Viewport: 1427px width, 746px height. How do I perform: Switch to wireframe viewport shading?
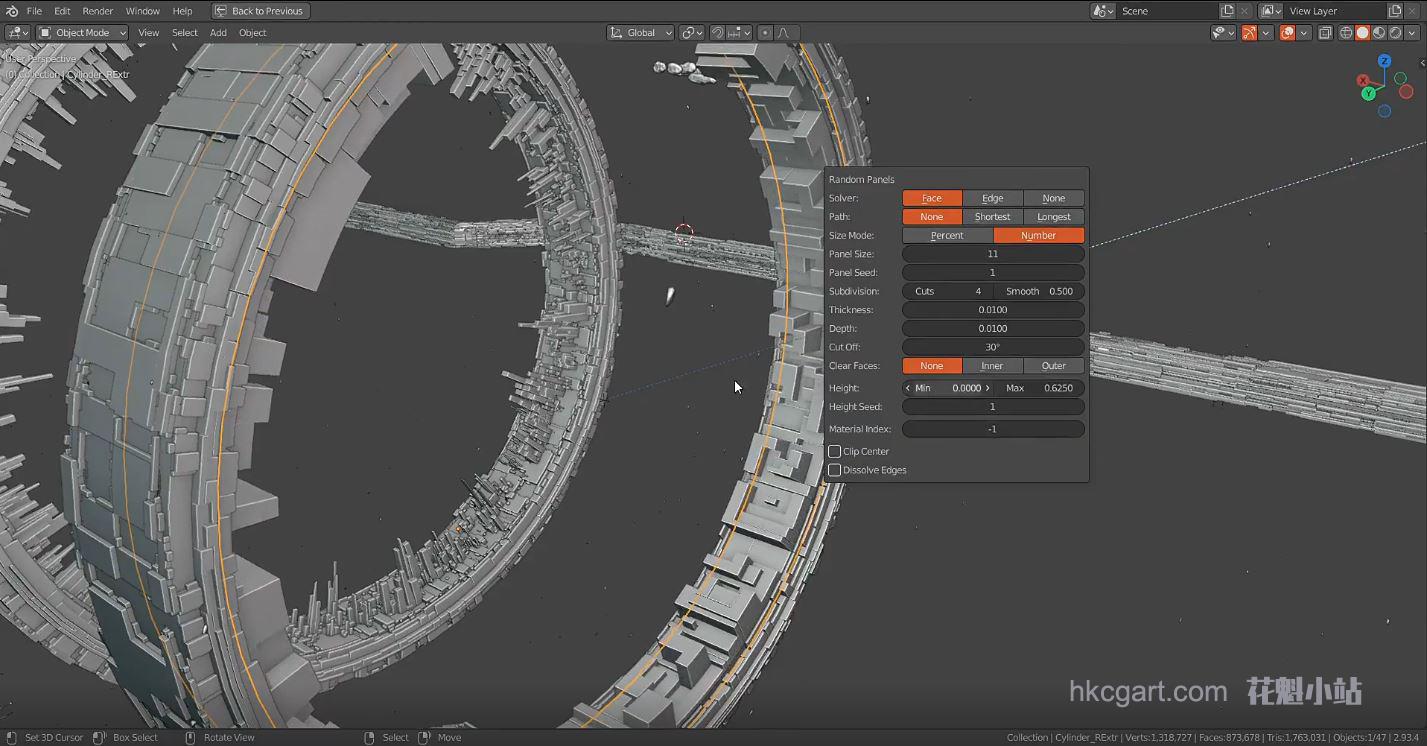pyautogui.click(x=1346, y=33)
